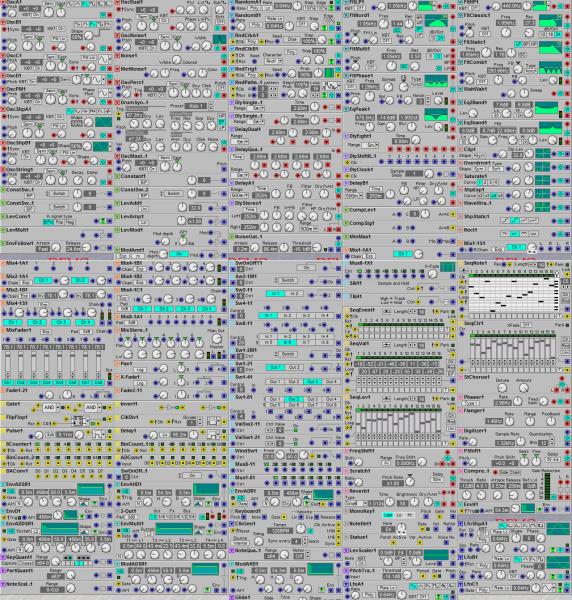Click the ModADSR1 envelope graph display
The width and height of the screenshot is (572, 600).
pos(205,569)
